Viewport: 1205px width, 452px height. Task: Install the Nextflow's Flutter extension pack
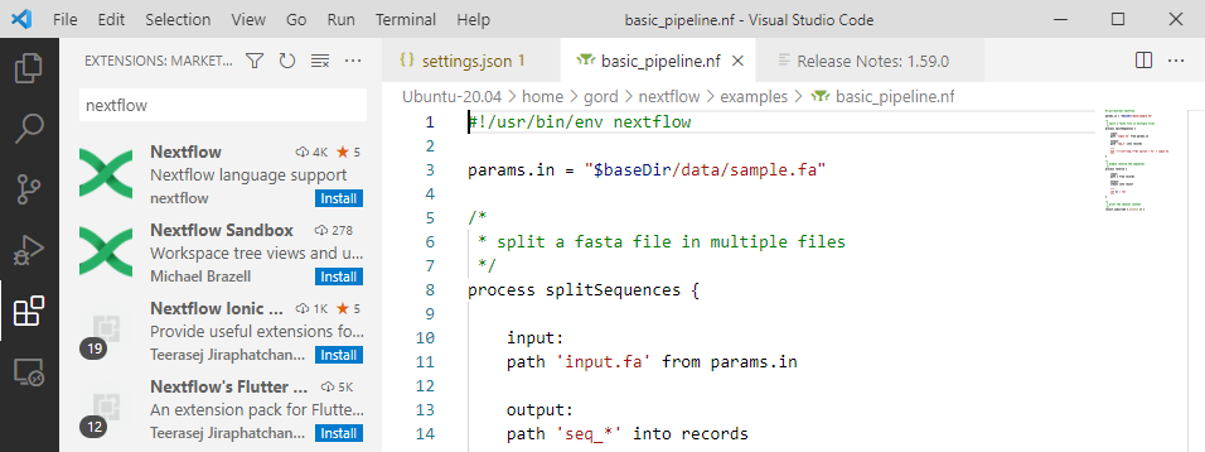[339, 433]
